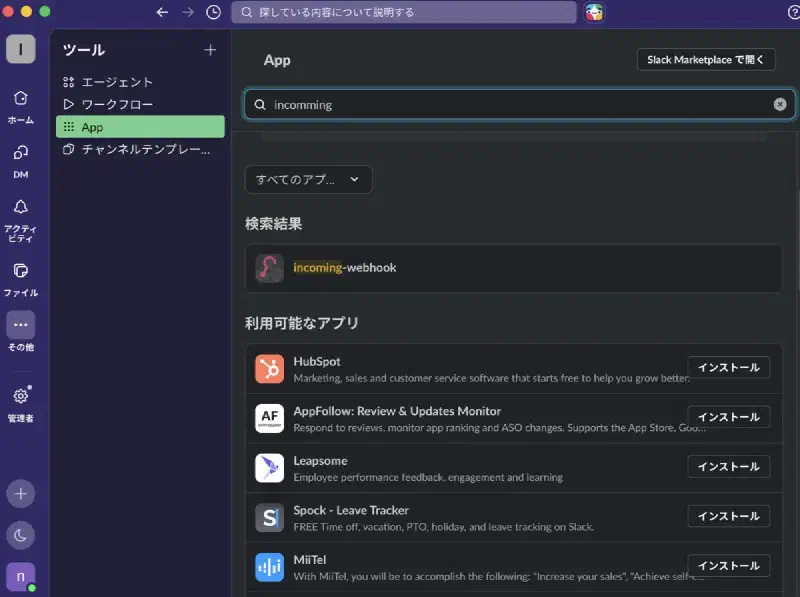Open the MiiTel app title
Viewport: 800px width, 597px height.
tap(310, 560)
